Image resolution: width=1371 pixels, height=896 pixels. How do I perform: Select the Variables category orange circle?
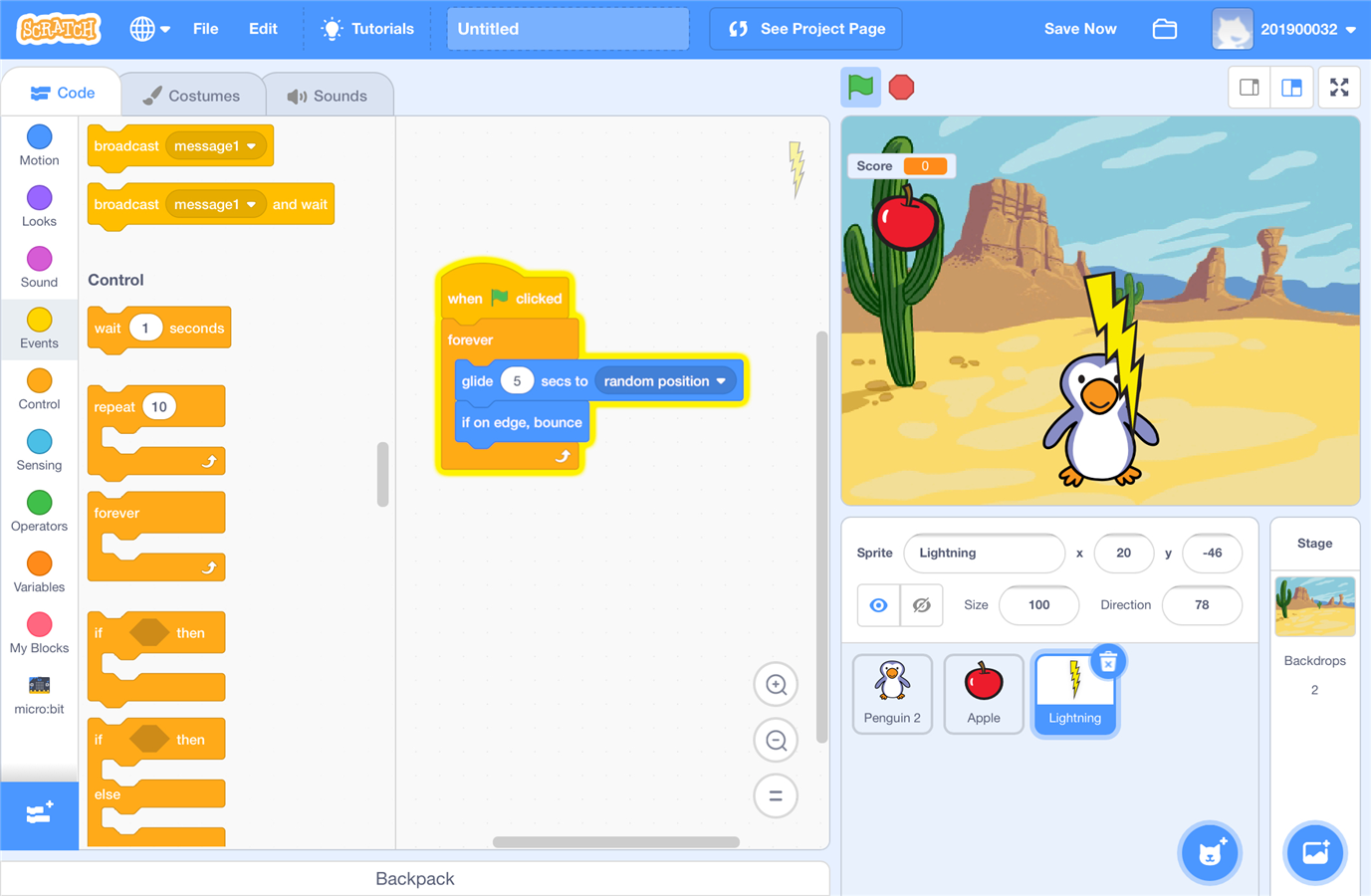(x=40, y=563)
